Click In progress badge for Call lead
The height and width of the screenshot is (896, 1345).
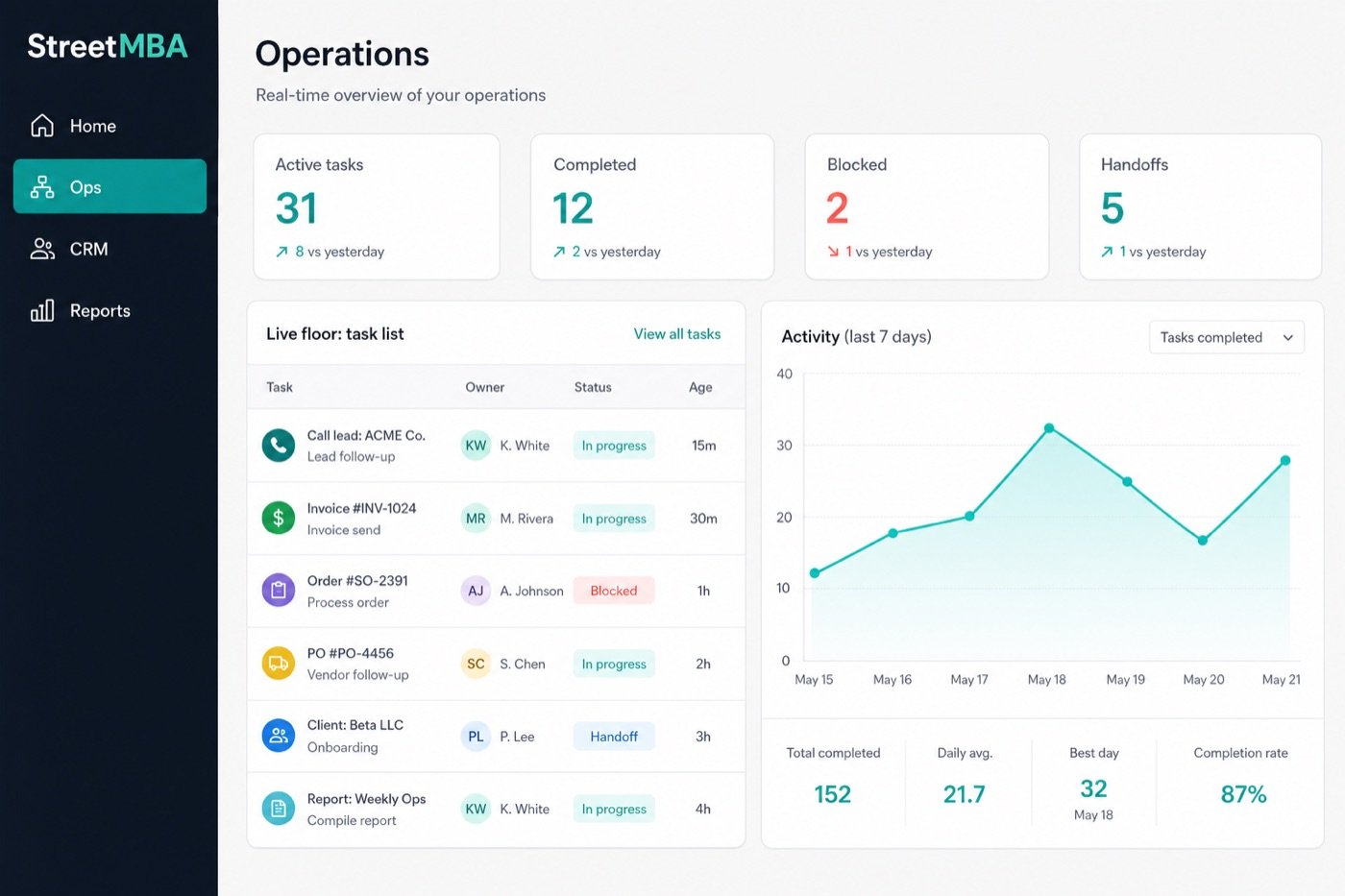pos(614,446)
